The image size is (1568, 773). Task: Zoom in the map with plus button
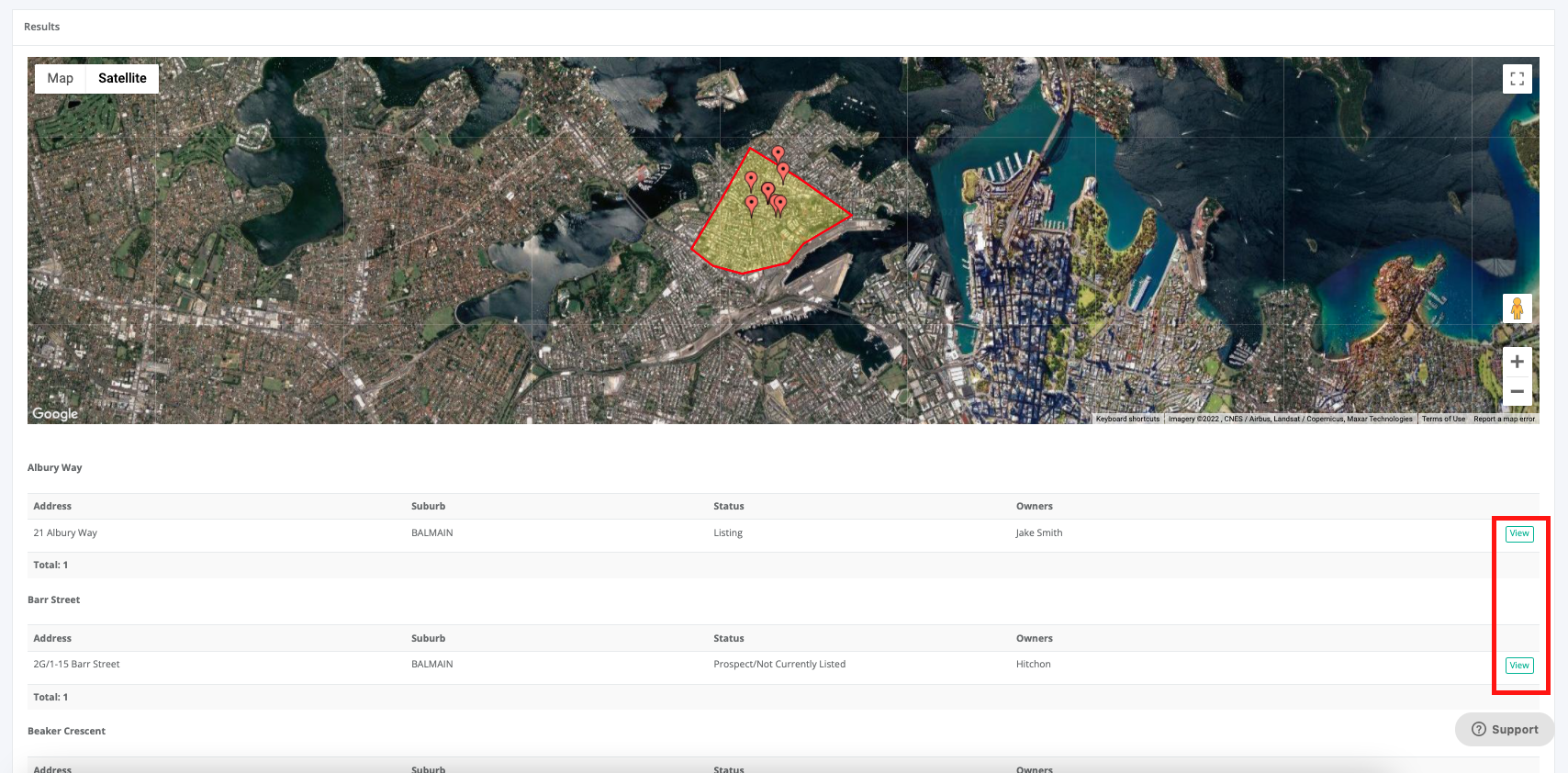pyautogui.click(x=1517, y=362)
